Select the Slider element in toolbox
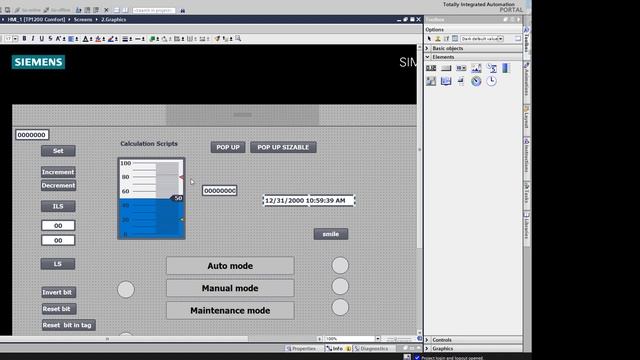 (461, 81)
